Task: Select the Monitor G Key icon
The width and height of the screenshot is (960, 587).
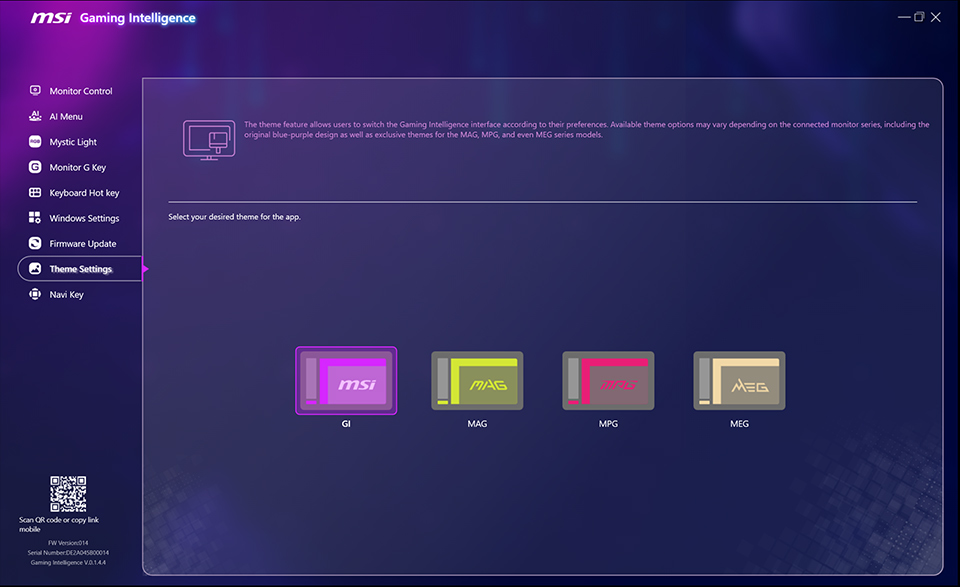Action: click(x=36, y=167)
